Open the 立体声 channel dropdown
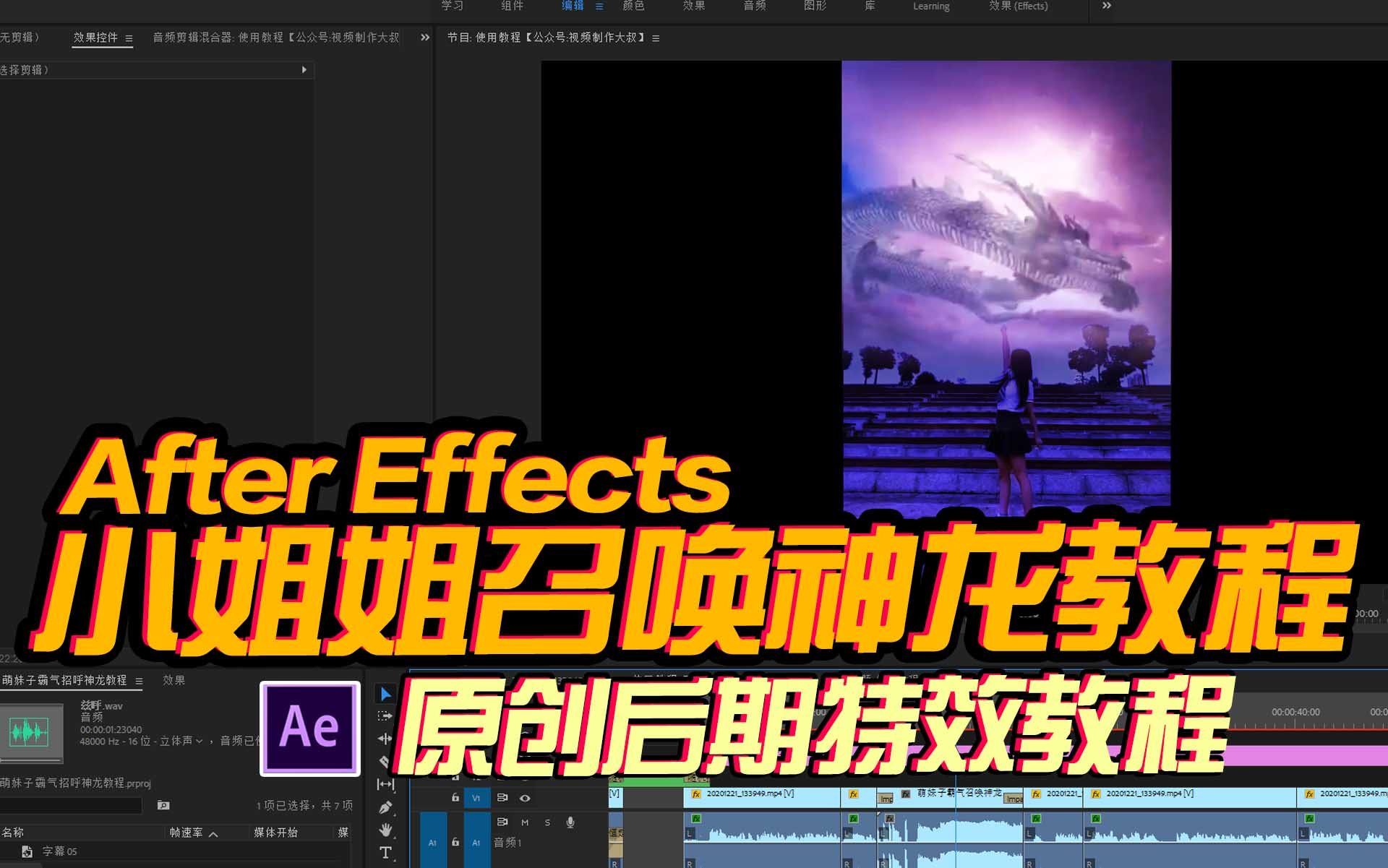The image size is (1388, 868). pyautogui.click(x=181, y=741)
